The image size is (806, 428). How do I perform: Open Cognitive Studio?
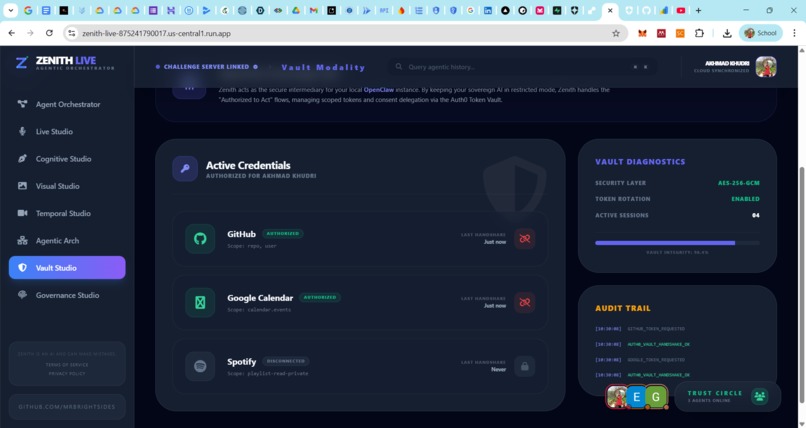(x=67, y=159)
